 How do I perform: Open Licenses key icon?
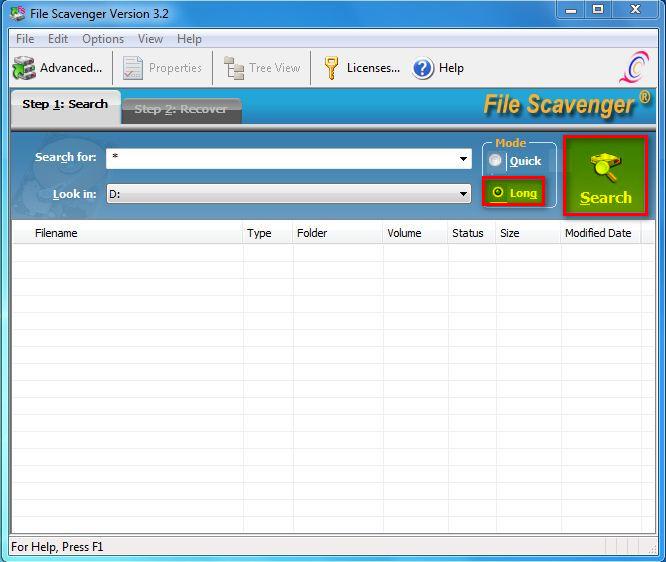click(331, 68)
